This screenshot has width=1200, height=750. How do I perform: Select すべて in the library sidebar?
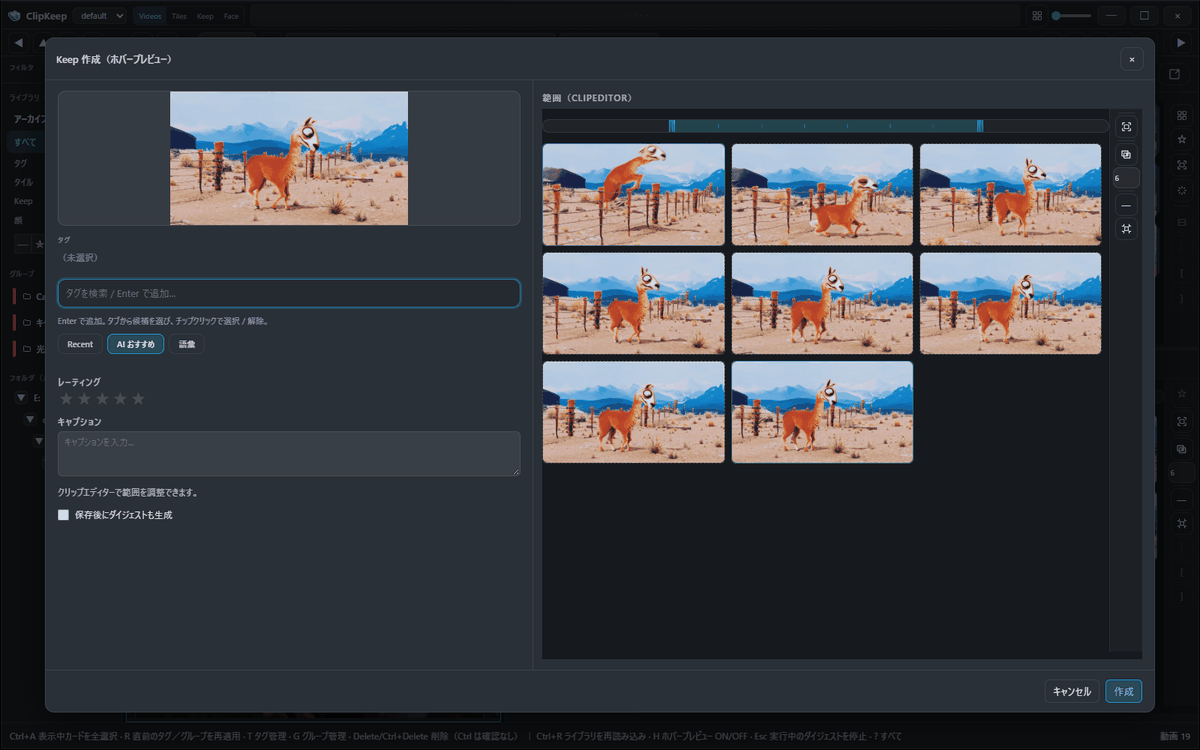pyautogui.click(x=25, y=142)
